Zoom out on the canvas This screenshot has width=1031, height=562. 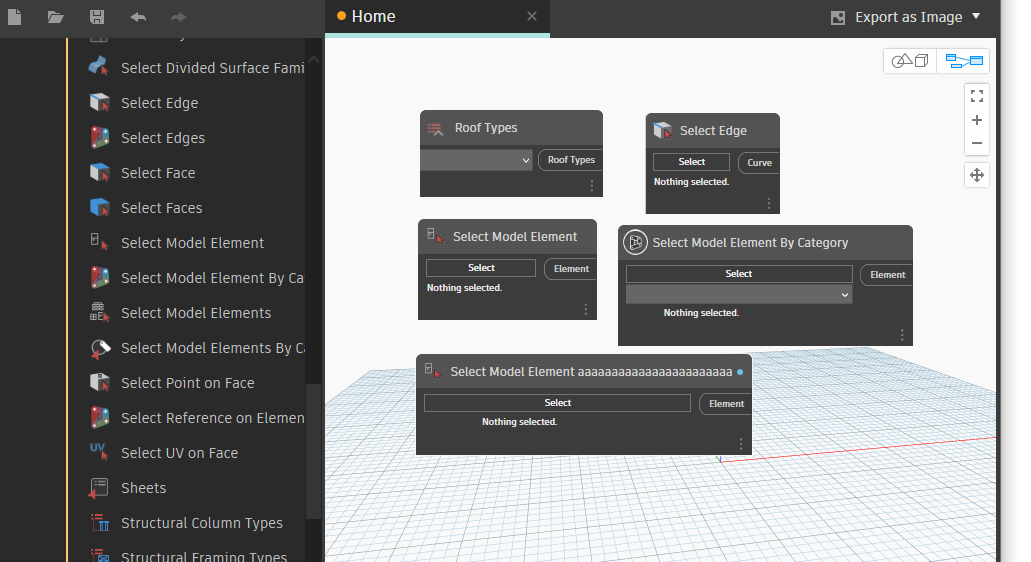pos(977,143)
